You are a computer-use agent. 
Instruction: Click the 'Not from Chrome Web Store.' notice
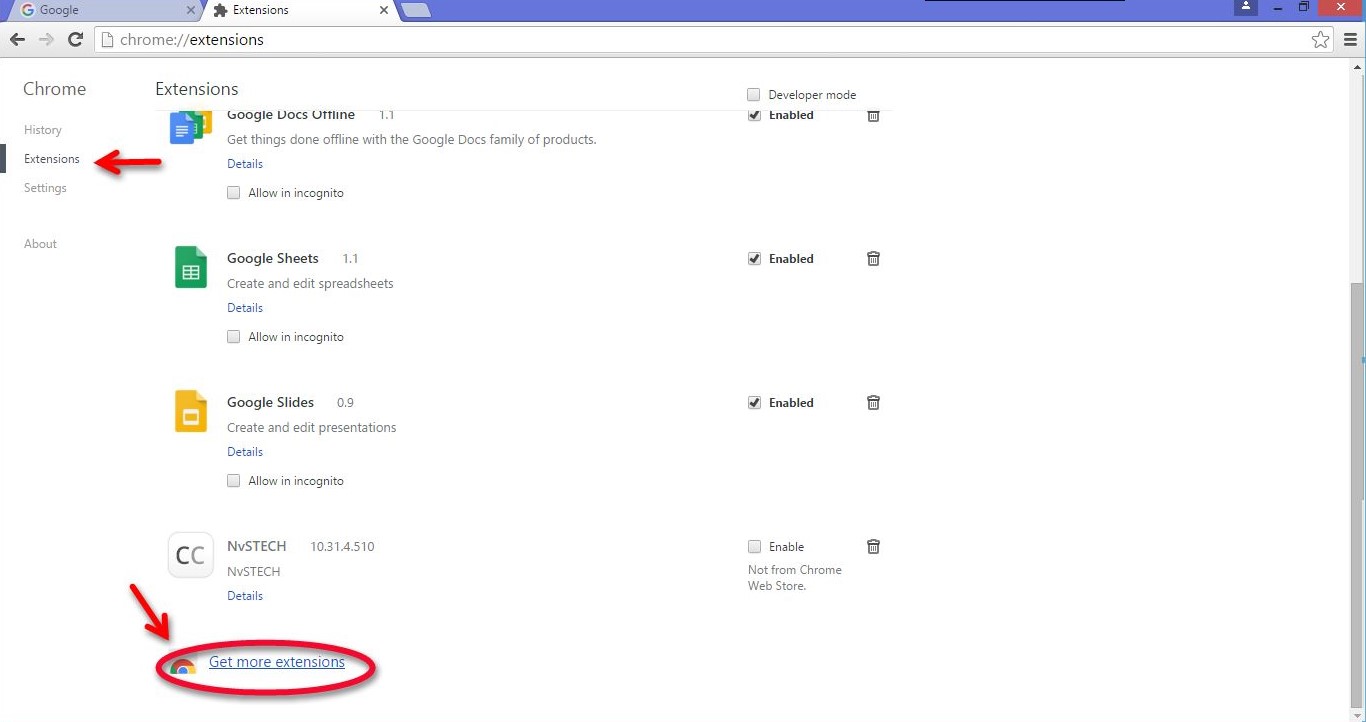coord(795,578)
